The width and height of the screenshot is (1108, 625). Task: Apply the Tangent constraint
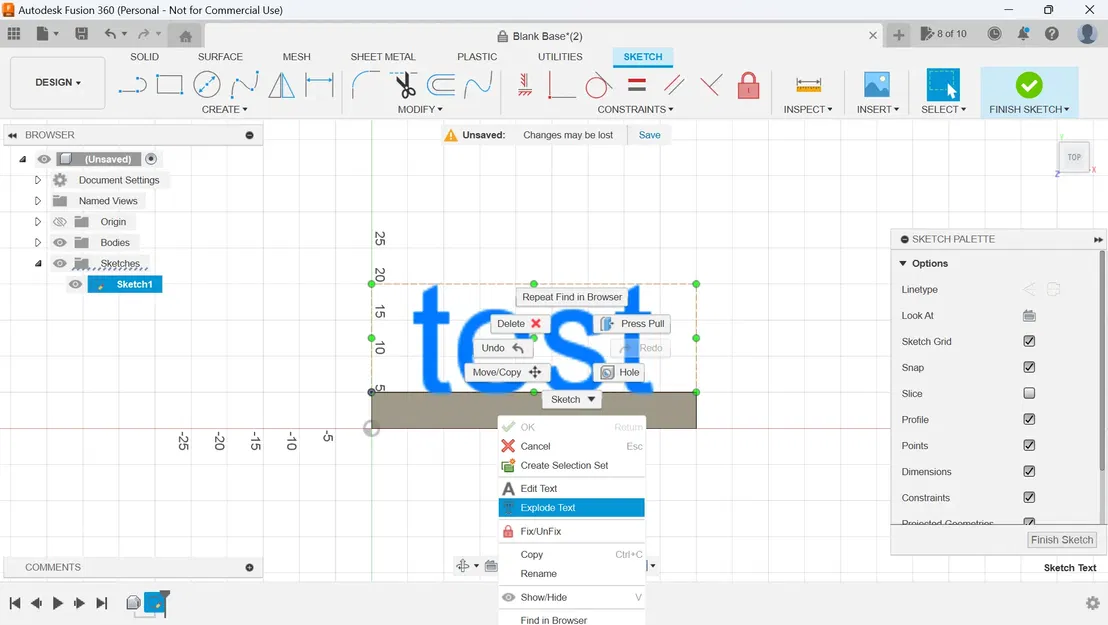(x=599, y=86)
